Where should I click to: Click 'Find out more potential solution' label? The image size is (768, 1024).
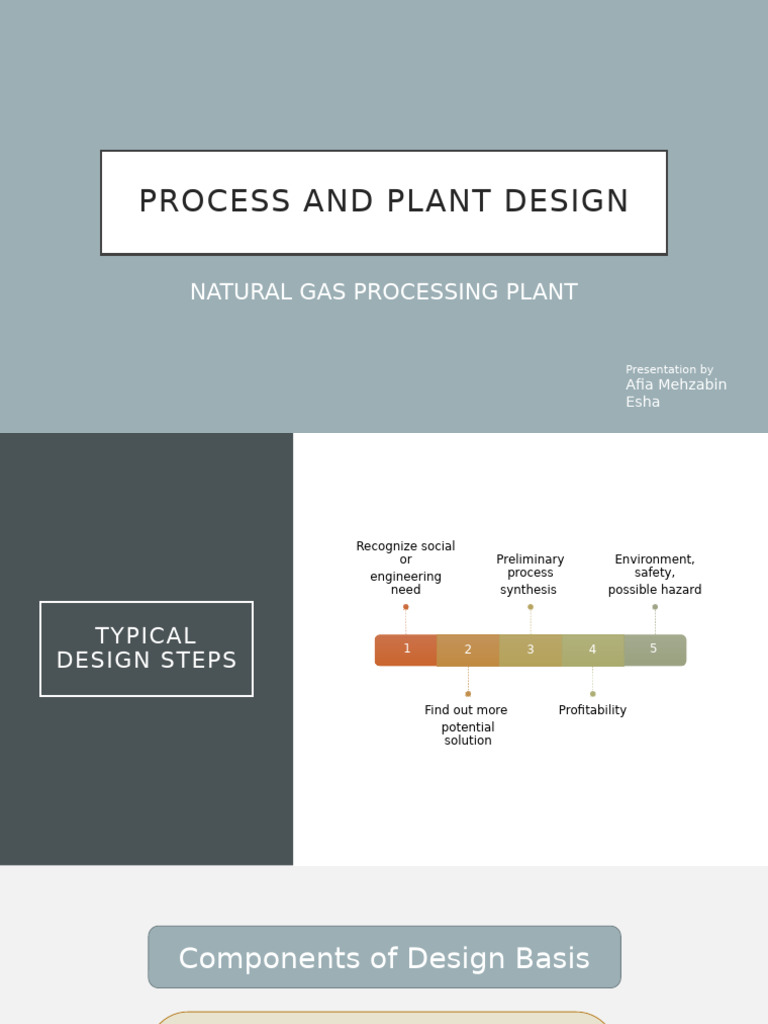pos(466,725)
